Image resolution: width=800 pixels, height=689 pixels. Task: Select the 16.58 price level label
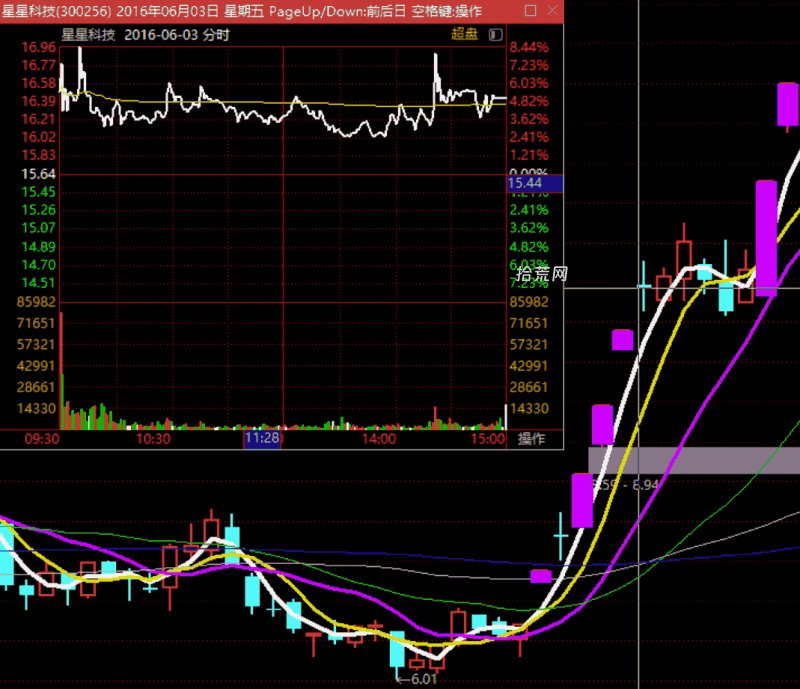pyautogui.click(x=38, y=83)
